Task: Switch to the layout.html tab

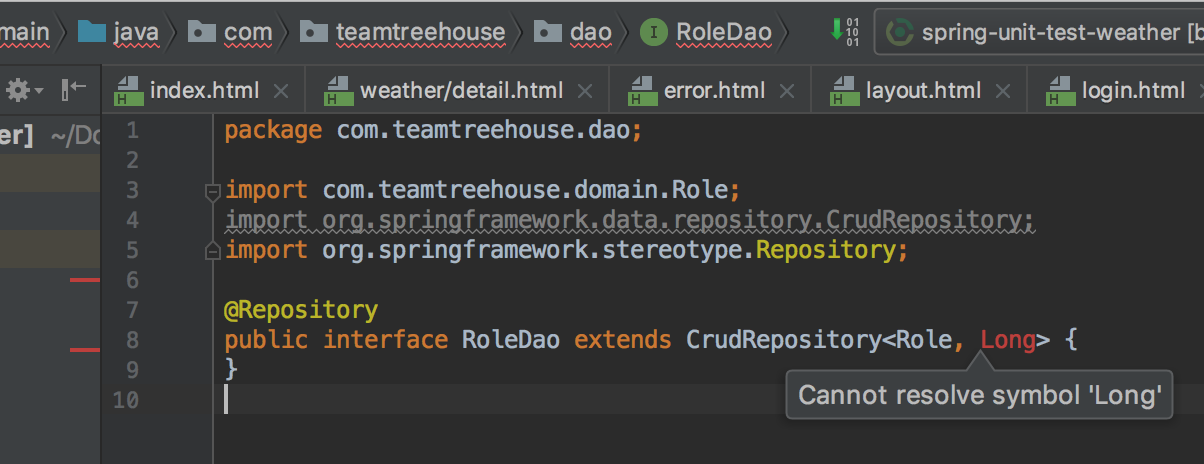Action: (922, 91)
